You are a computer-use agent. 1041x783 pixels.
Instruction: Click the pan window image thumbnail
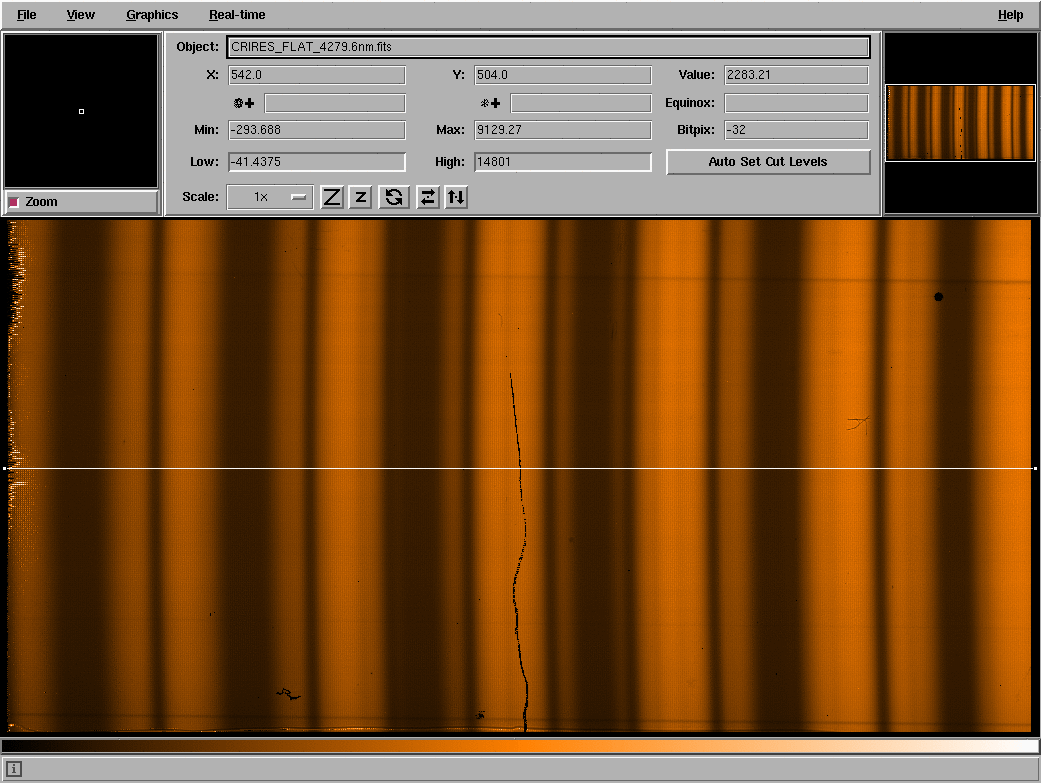[x=960, y=123]
